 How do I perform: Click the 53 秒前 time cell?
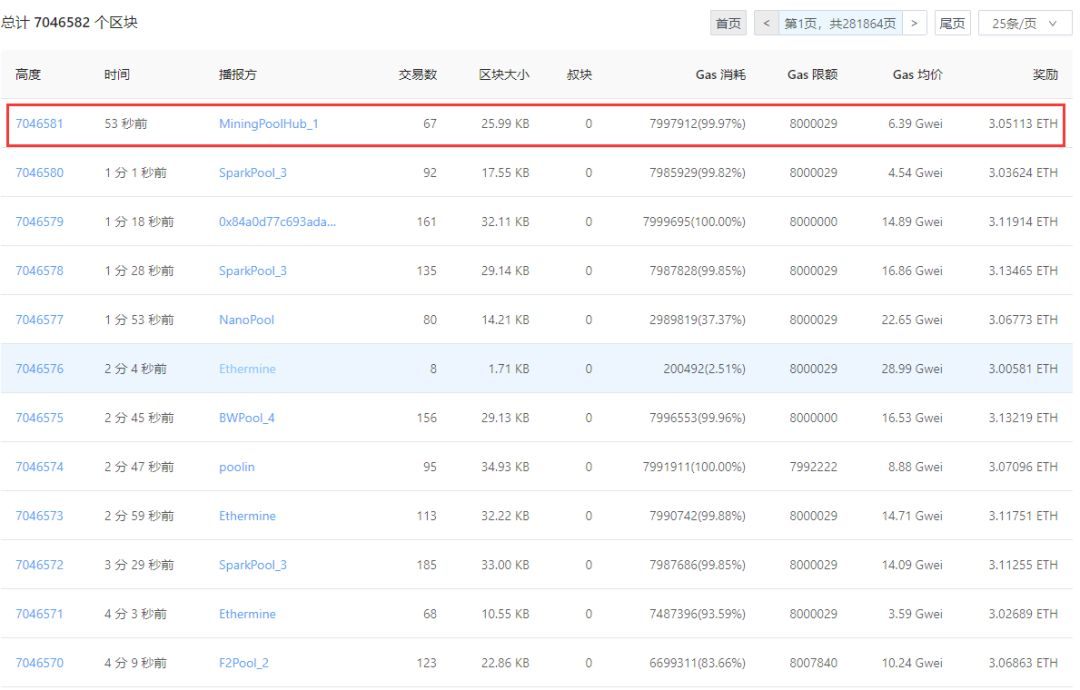pyautogui.click(x=126, y=124)
